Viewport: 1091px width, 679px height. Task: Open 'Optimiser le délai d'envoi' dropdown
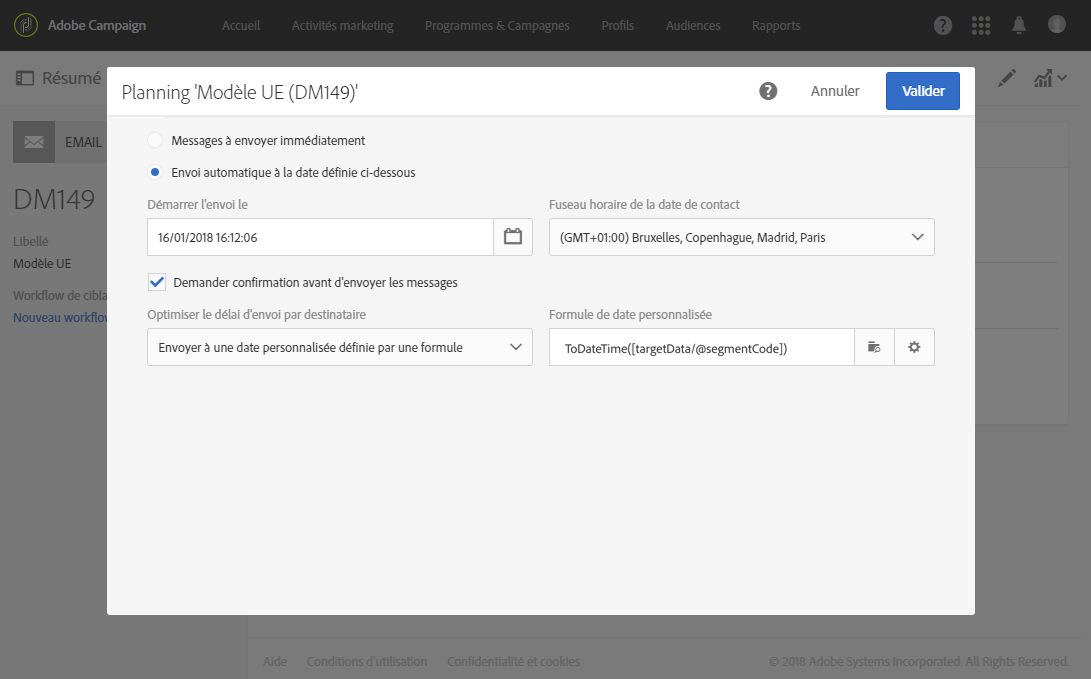339,347
